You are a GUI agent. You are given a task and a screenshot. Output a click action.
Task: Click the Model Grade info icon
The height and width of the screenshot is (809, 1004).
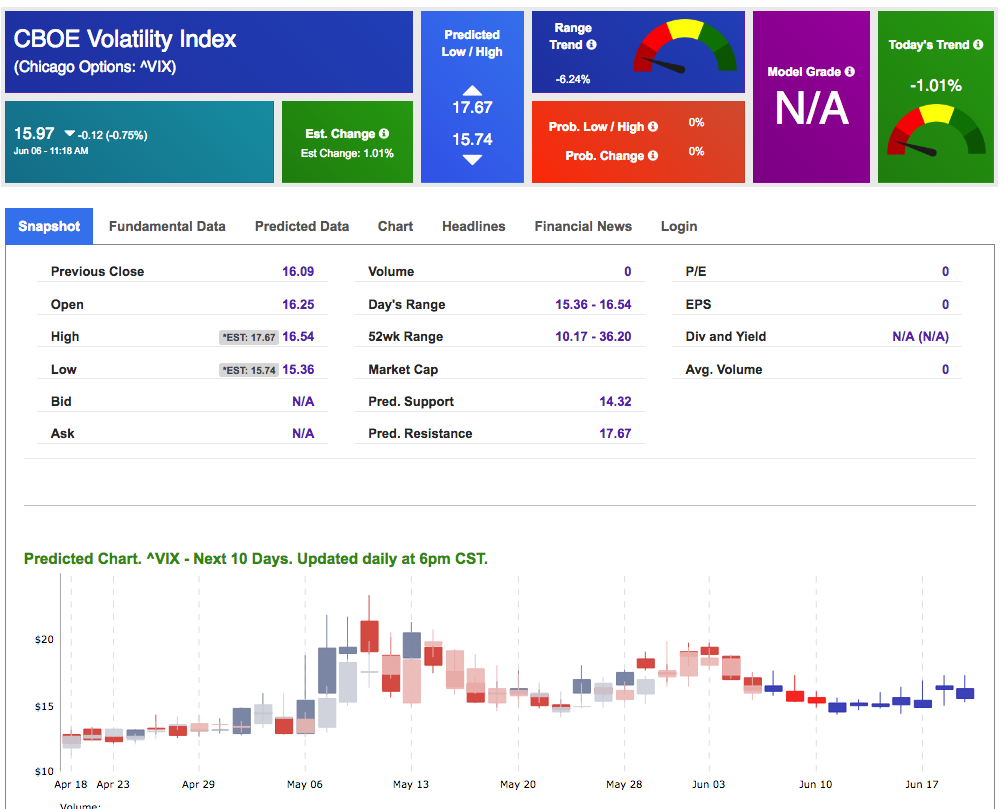[x=850, y=71]
